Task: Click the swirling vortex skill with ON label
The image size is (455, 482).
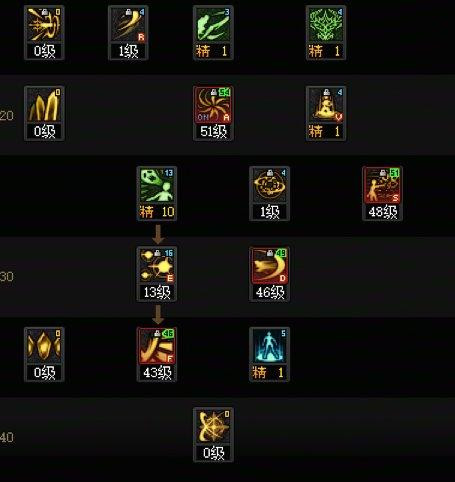Action: (x=213, y=105)
